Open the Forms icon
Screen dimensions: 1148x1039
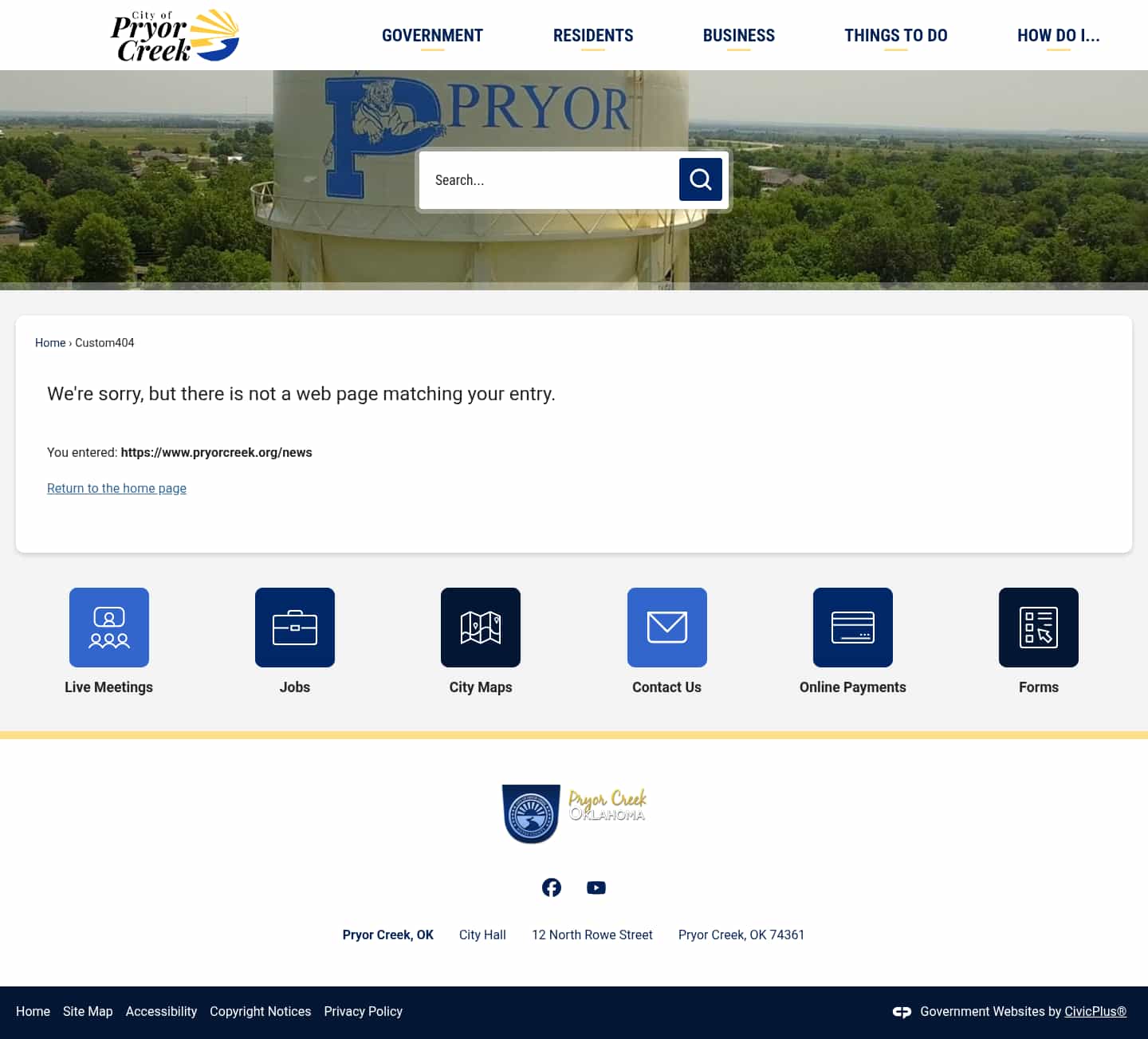coord(1038,628)
